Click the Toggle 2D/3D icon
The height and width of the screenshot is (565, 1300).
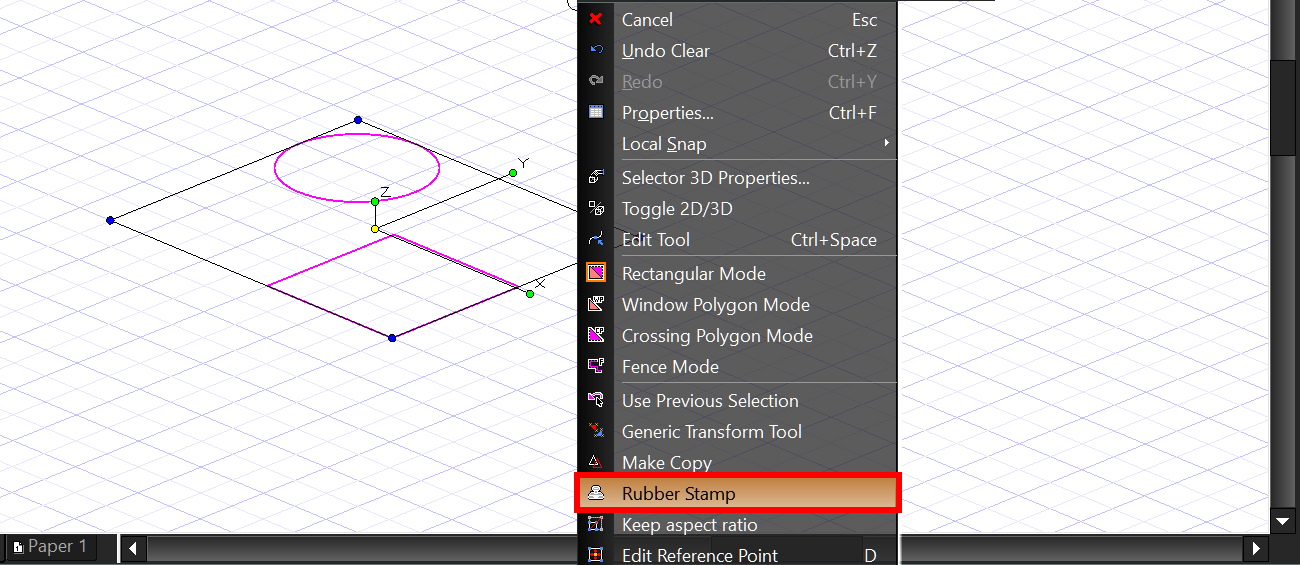coord(596,208)
